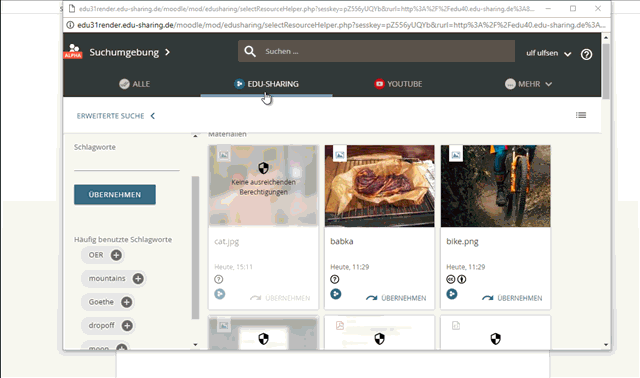Click ÜBERNEHMEN on the cat.jpg card
This screenshot has width=640, height=378.
coord(280,298)
